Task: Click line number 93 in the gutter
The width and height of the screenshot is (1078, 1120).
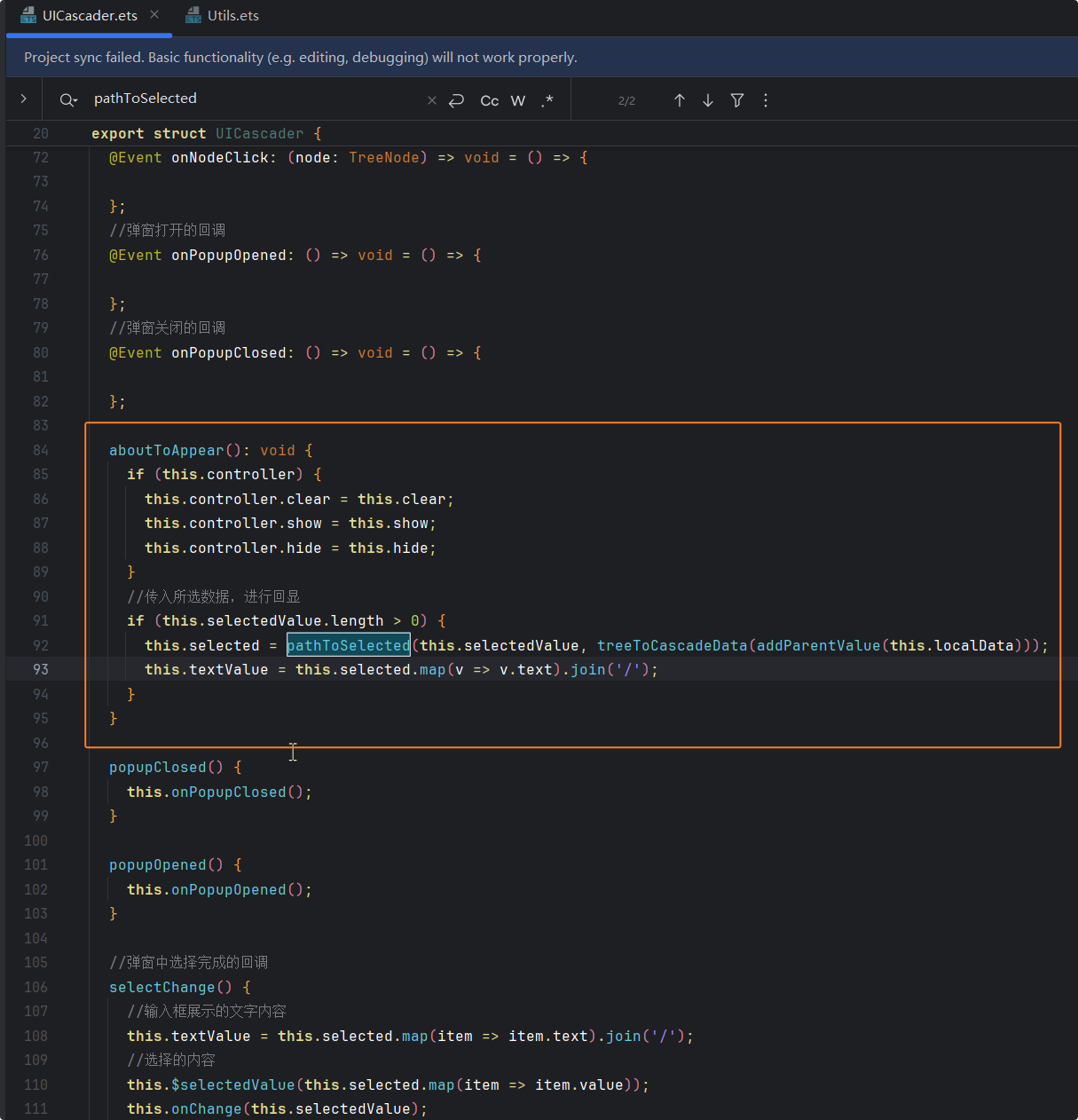Action: point(41,669)
